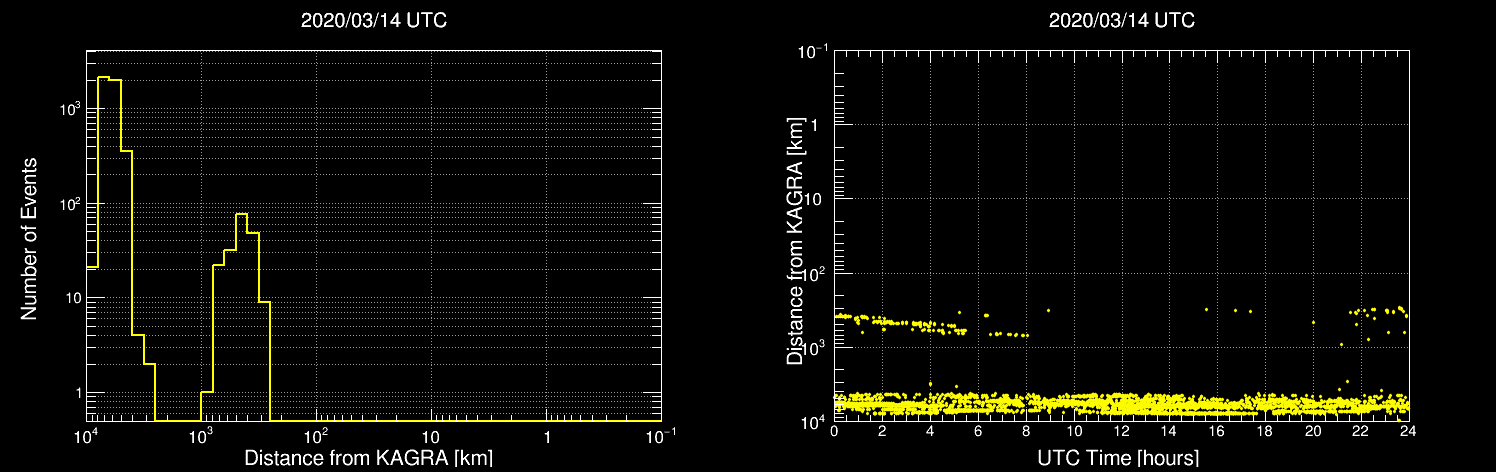Click the scatter plot title 2020/03/14 UTC
The image size is (1496, 472).
point(1121,20)
